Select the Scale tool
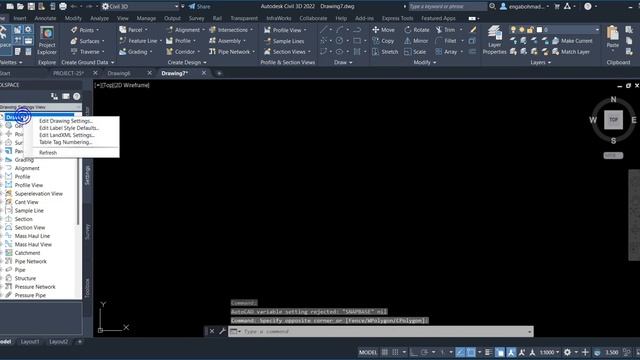Screen dimensions: 640x360 point(415,52)
